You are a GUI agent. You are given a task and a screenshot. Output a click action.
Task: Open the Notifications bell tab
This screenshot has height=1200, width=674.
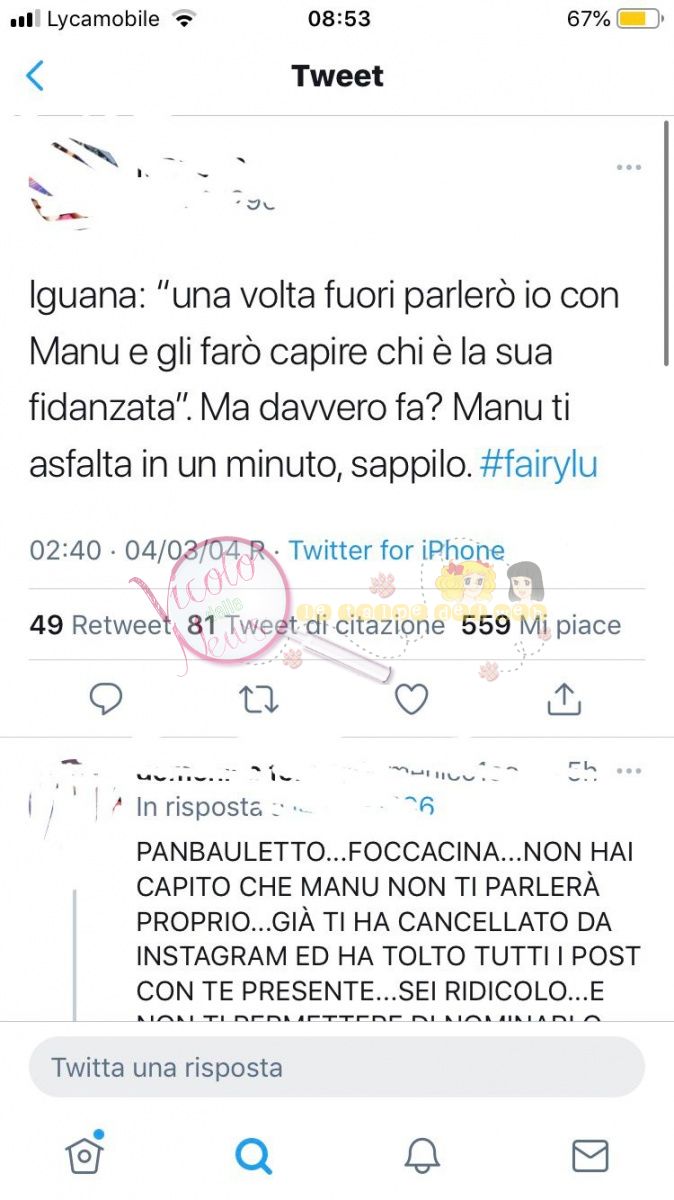422,1156
